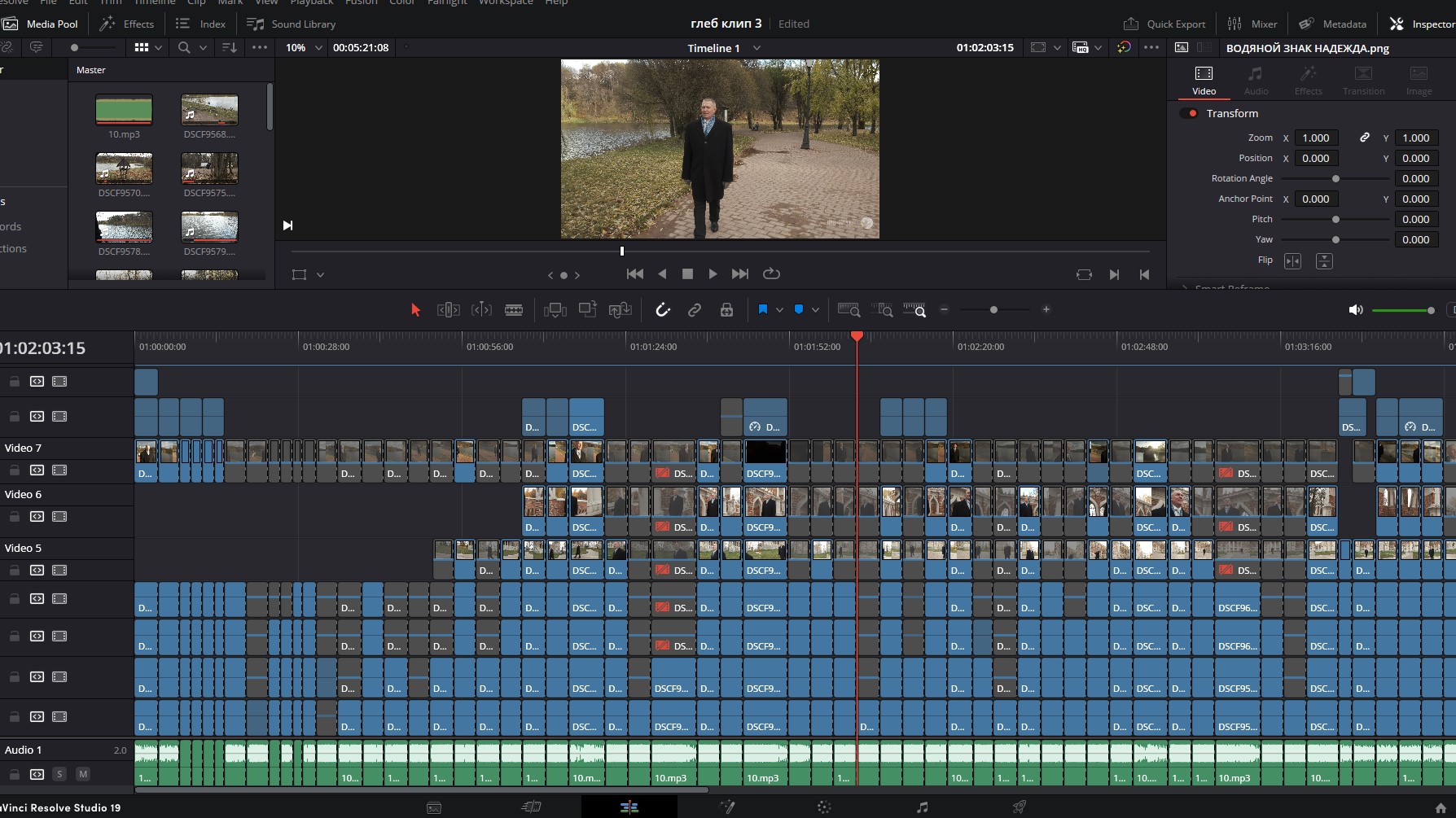
Task: Toggle Position Lock icon
Action: pyautogui.click(x=726, y=309)
